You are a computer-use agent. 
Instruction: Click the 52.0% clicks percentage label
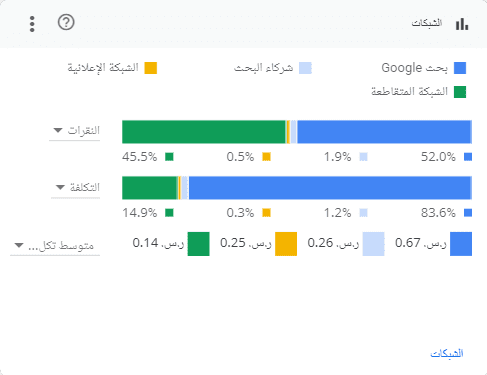point(438,157)
